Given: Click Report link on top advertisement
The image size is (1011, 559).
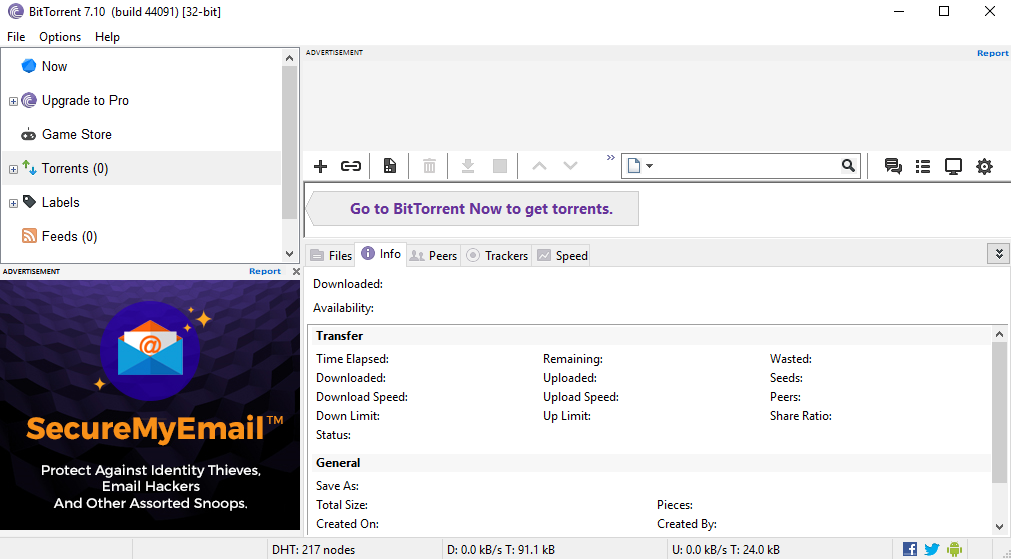Looking at the screenshot, I should pos(992,54).
